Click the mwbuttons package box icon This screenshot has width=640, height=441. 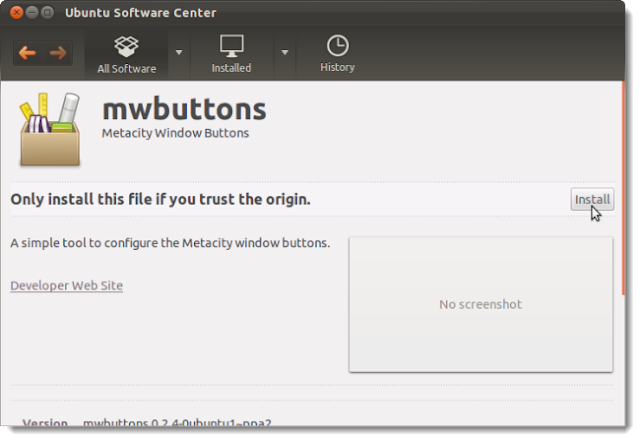50,129
